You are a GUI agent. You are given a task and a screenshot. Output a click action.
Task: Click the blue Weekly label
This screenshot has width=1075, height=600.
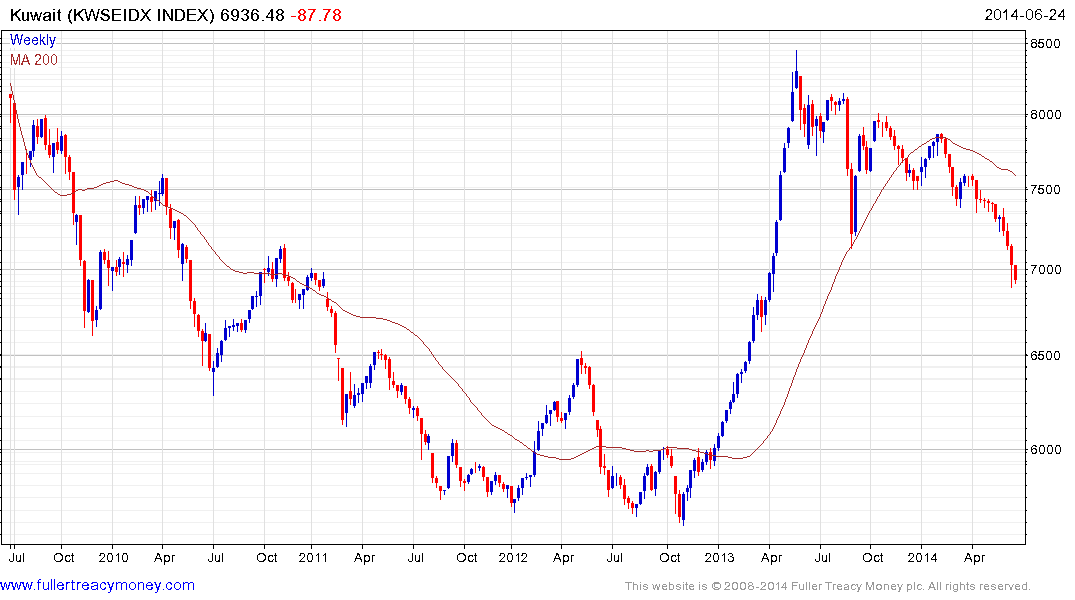click(x=32, y=40)
